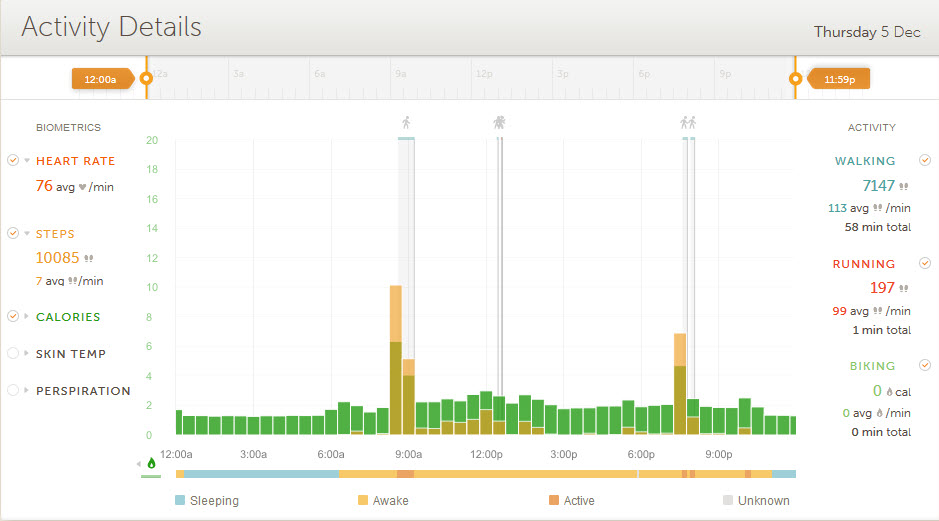Click the walking figure icon near 9am

406,123
